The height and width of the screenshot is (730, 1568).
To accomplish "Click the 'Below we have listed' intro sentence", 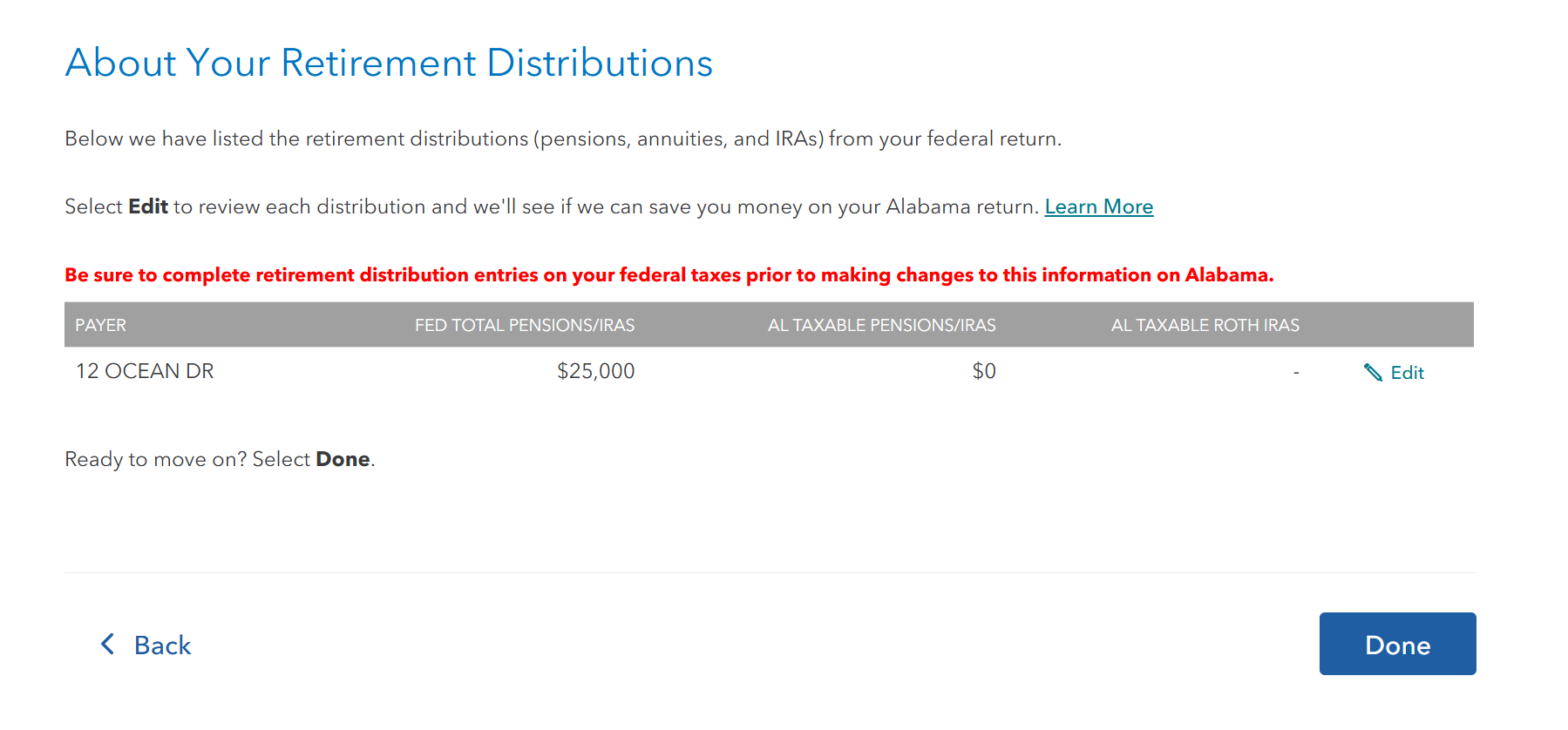I will click(562, 139).
